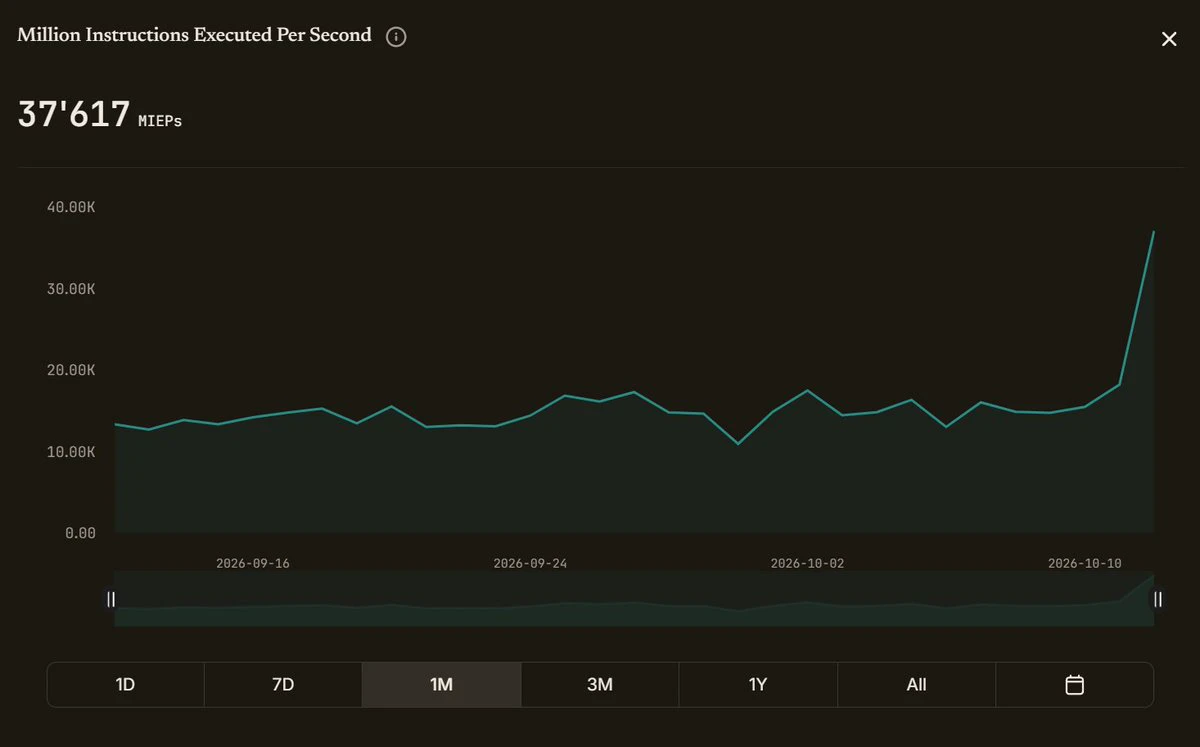
Task: Click the spike peak at the chart's end
Action: 1153,232
